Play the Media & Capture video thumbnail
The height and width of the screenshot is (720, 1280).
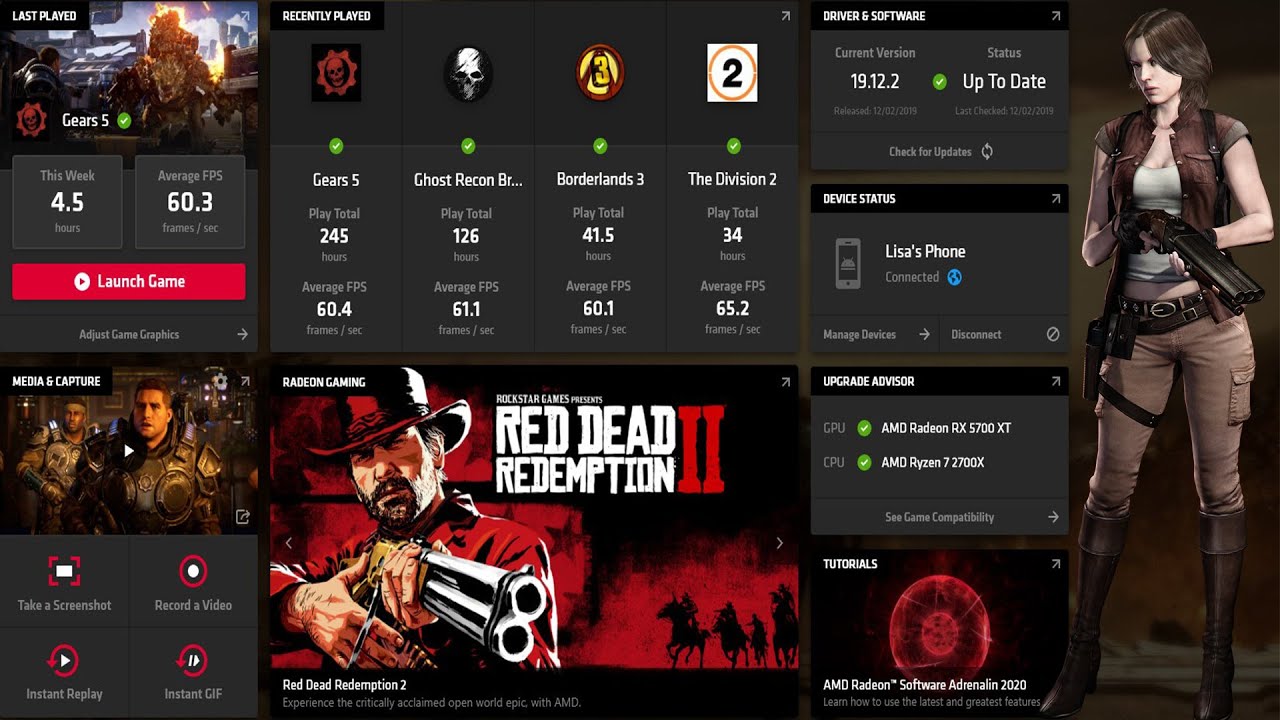(x=129, y=451)
